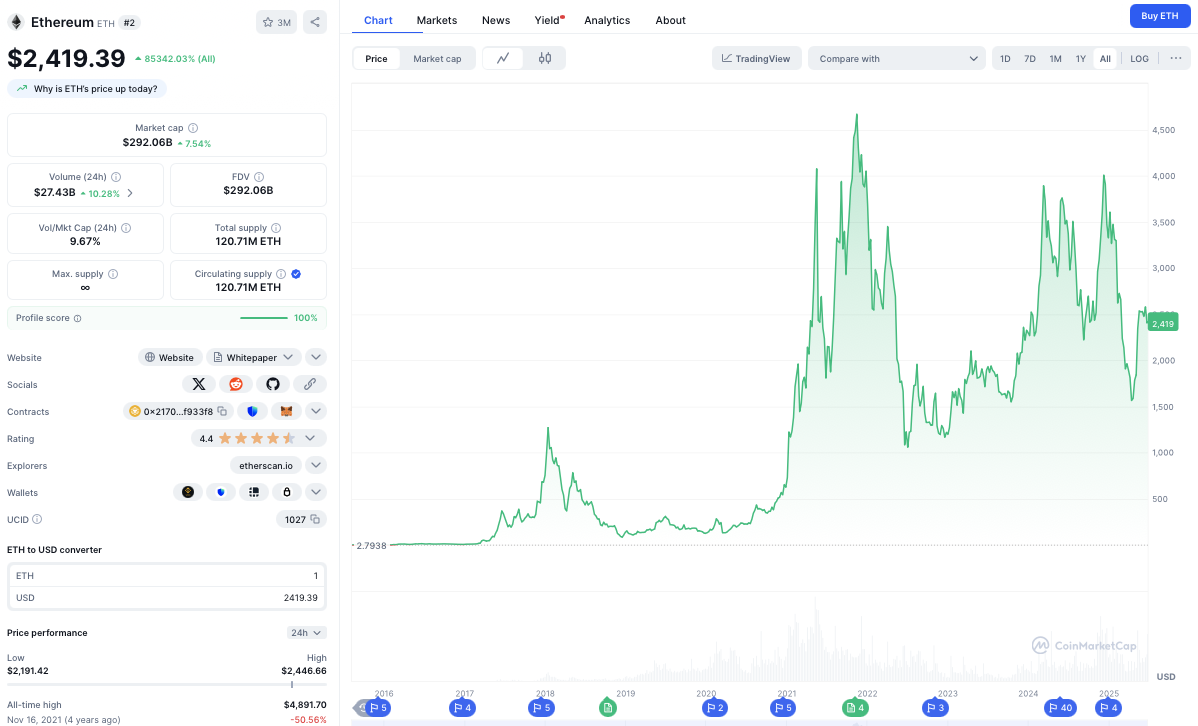Click the blue verified badge on Circulating supply
The width and height of the screenshot is (1198, 726).
point(296,274)
